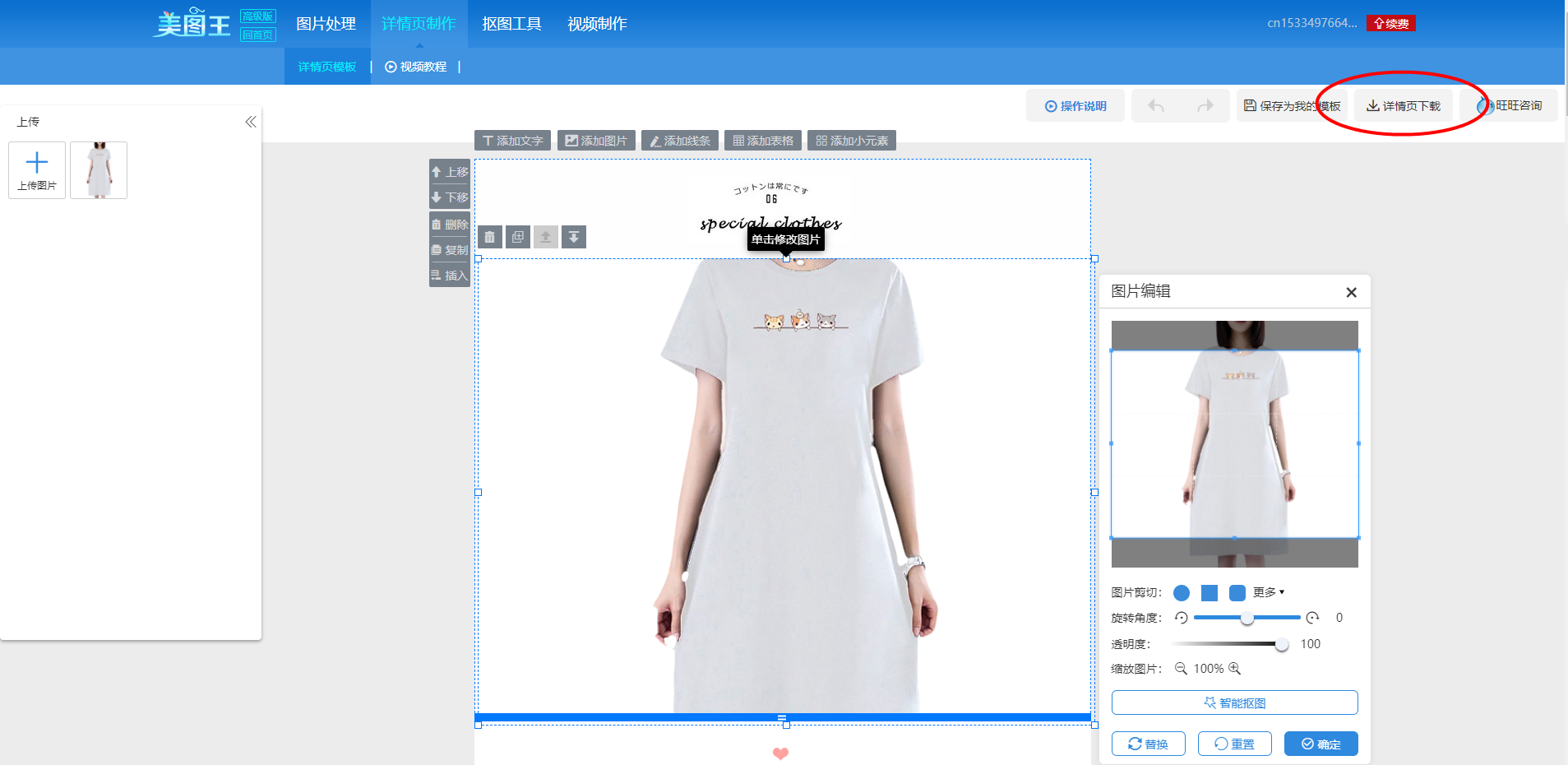Click the trash icon above the image
The image size is (1568, 765).
[489, 237]
